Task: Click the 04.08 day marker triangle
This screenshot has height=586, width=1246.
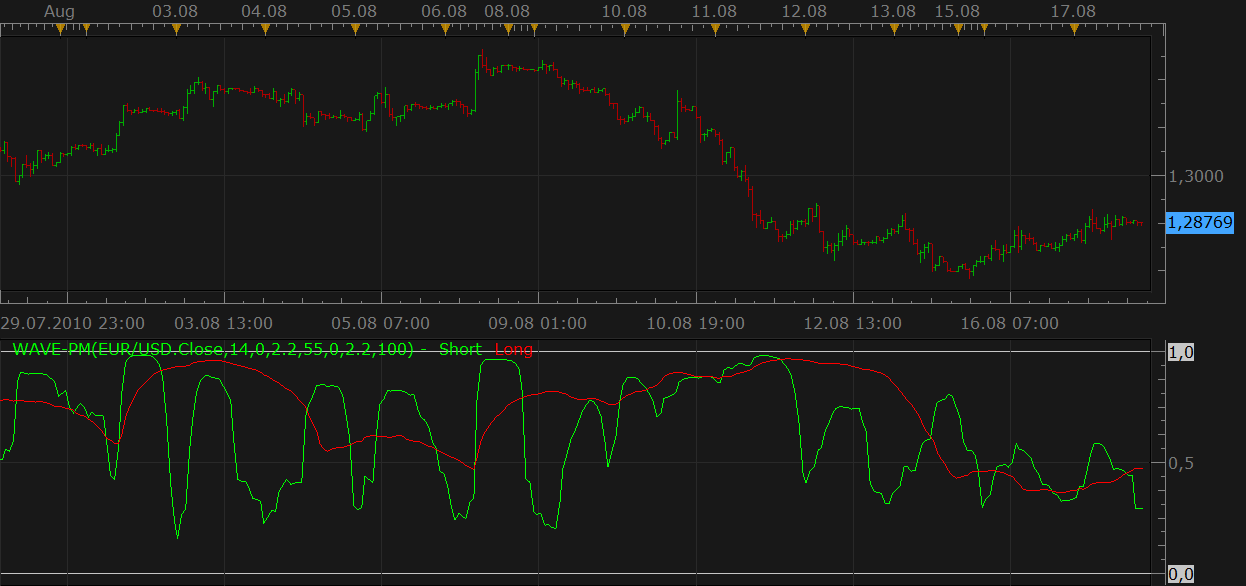Action: point(265,29)
